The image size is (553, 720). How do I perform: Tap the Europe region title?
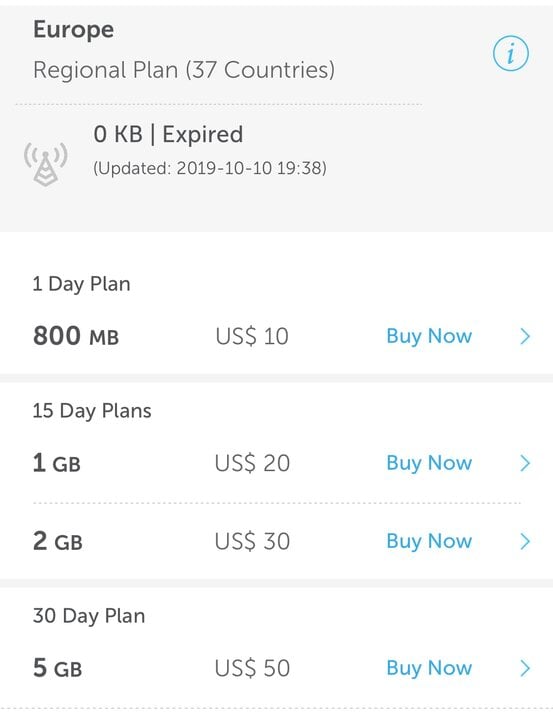point(73,31)
